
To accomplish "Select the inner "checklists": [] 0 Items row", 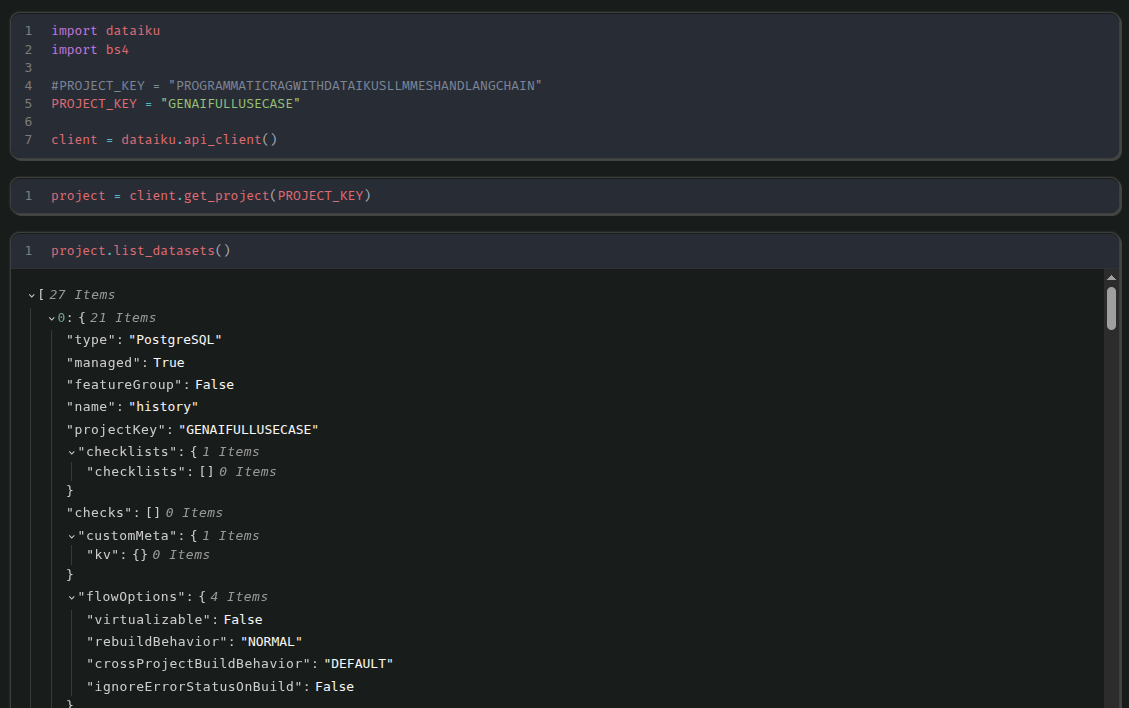I will pyautogui.click(x=181, y=472).
